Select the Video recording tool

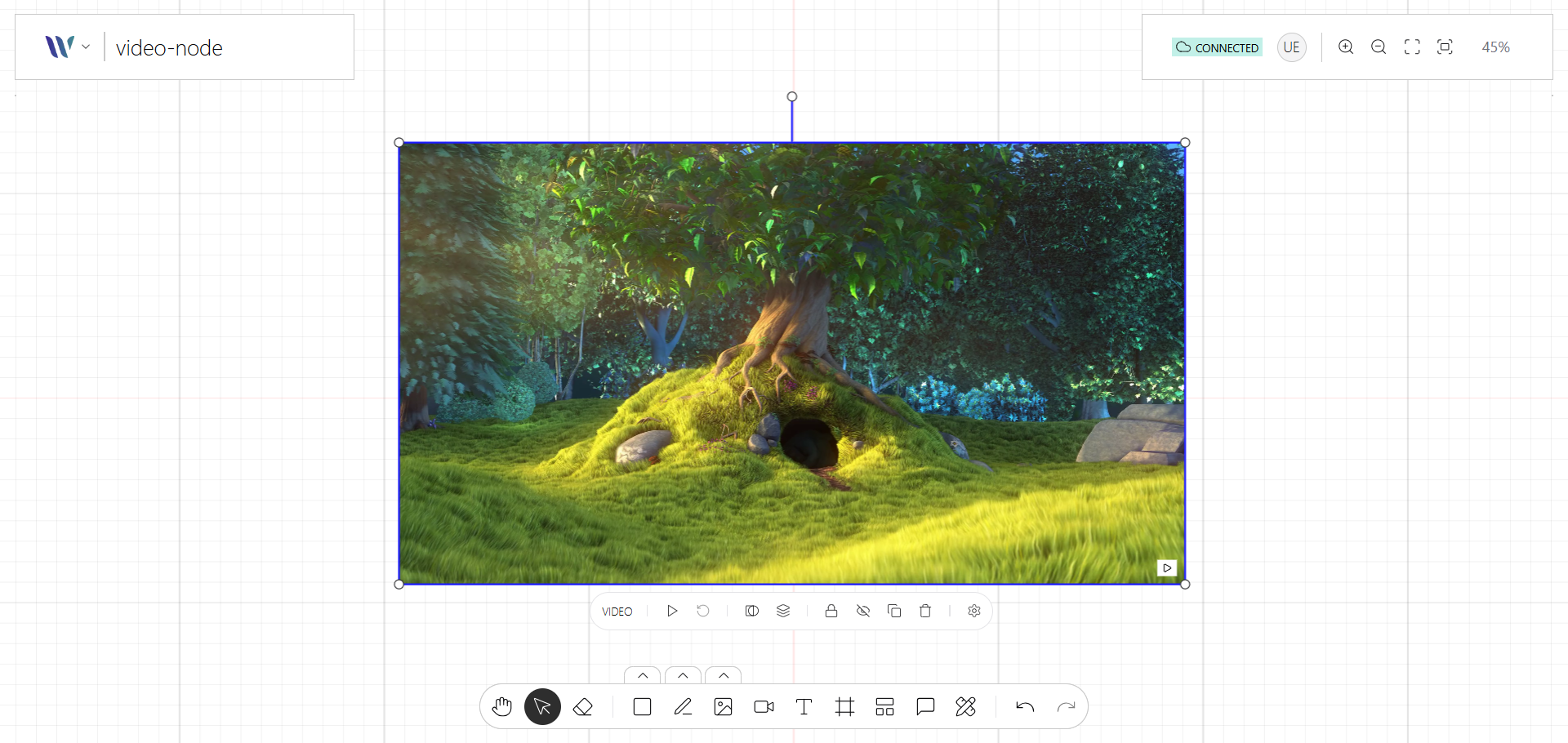[x=763, y=706]
